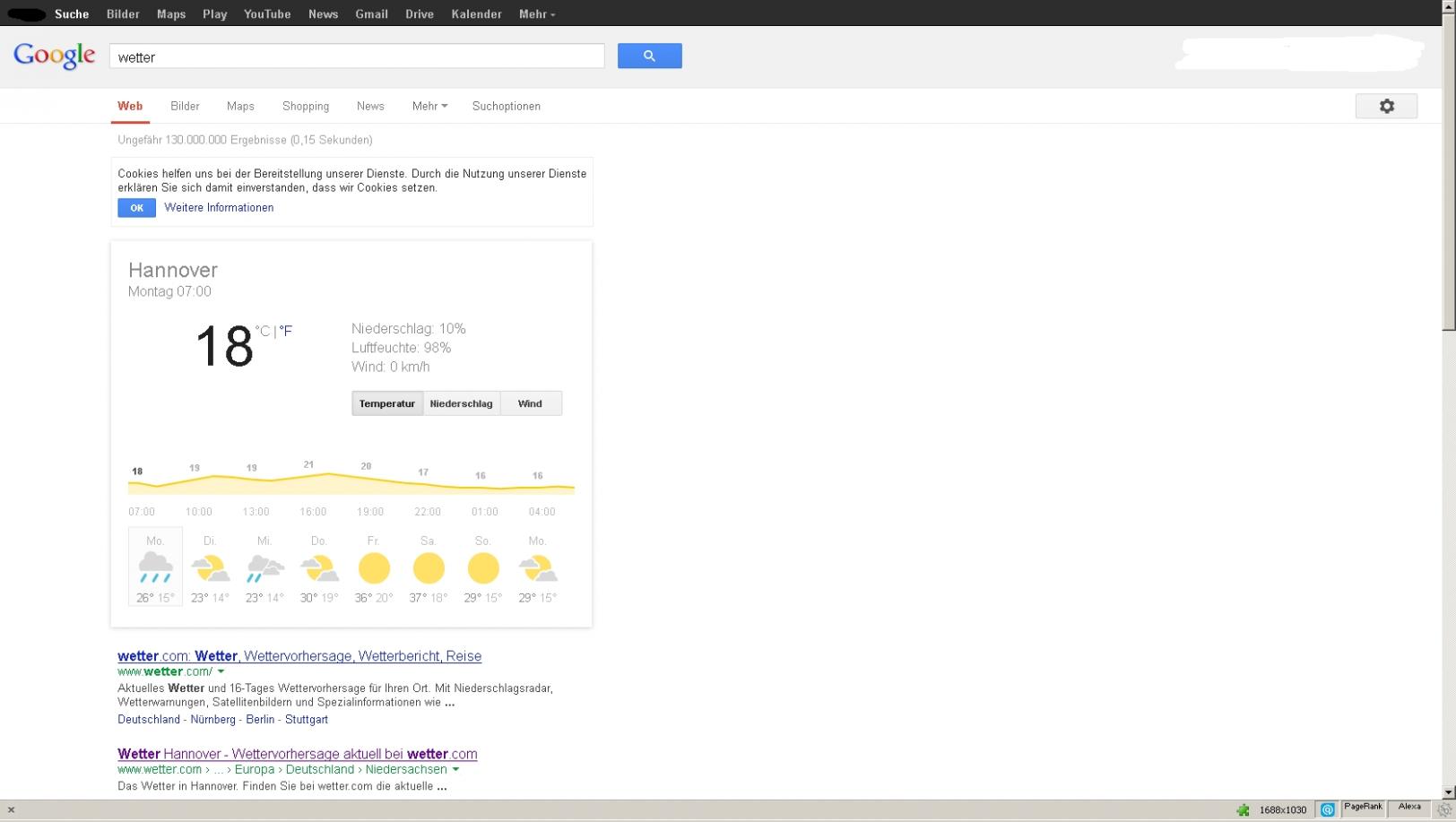Click the 1688x1030 resolution status text
1456x822 pixels.
pyautogui.click(x=1283, y=810)
